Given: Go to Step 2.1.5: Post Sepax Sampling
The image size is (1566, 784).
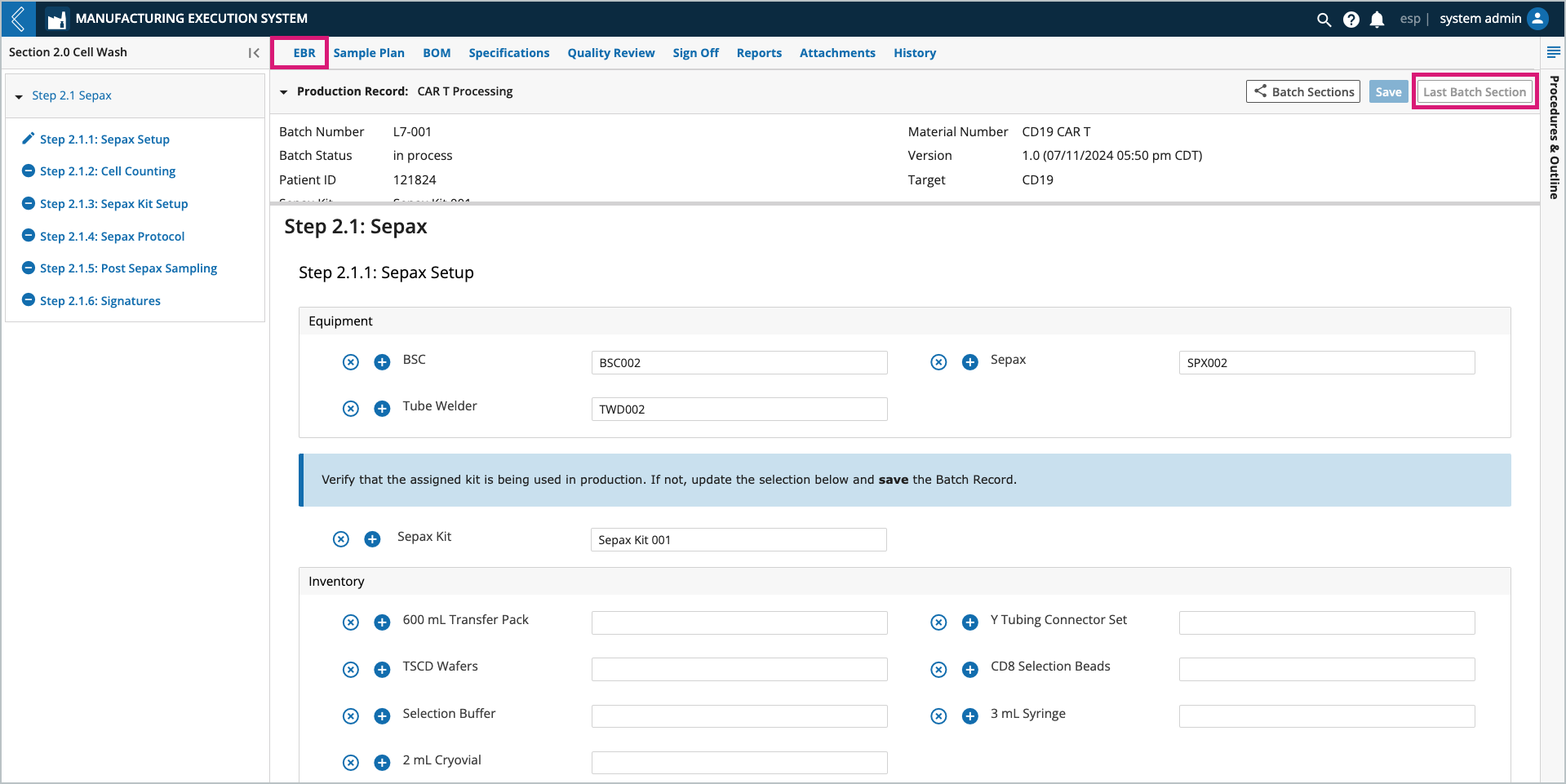Looking at the screenshot, I should [128, 268].
